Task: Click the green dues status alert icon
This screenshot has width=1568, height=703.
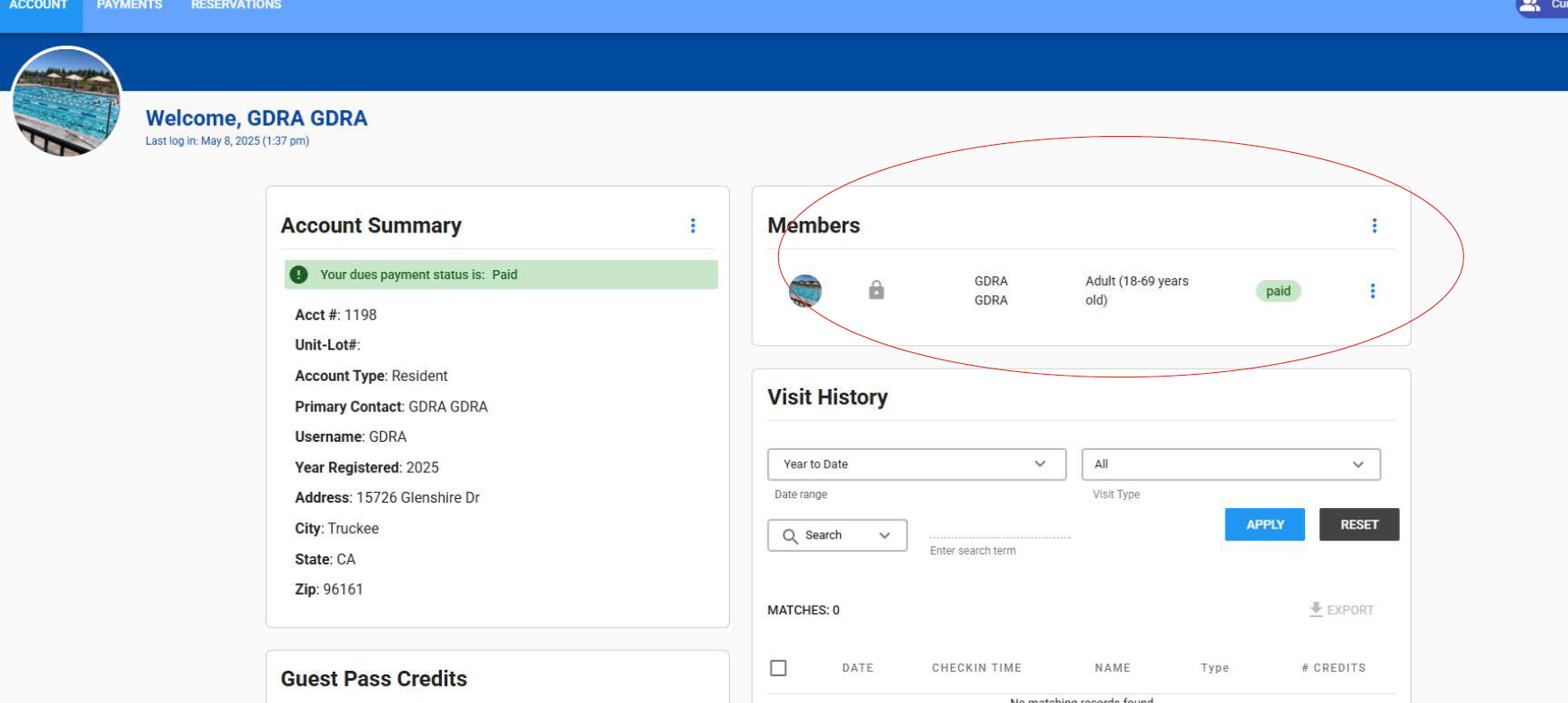Action: pyautogui.click(x=300, y=275)
